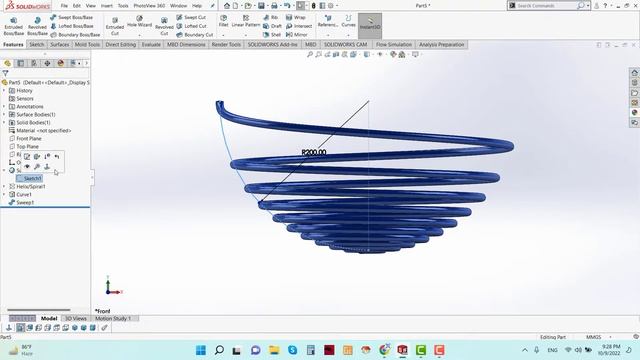Screen dimensions: 640x360
Task: Select the Extruded Boss/Base tool
Action: pyautogui.click(x=13, y=26)
